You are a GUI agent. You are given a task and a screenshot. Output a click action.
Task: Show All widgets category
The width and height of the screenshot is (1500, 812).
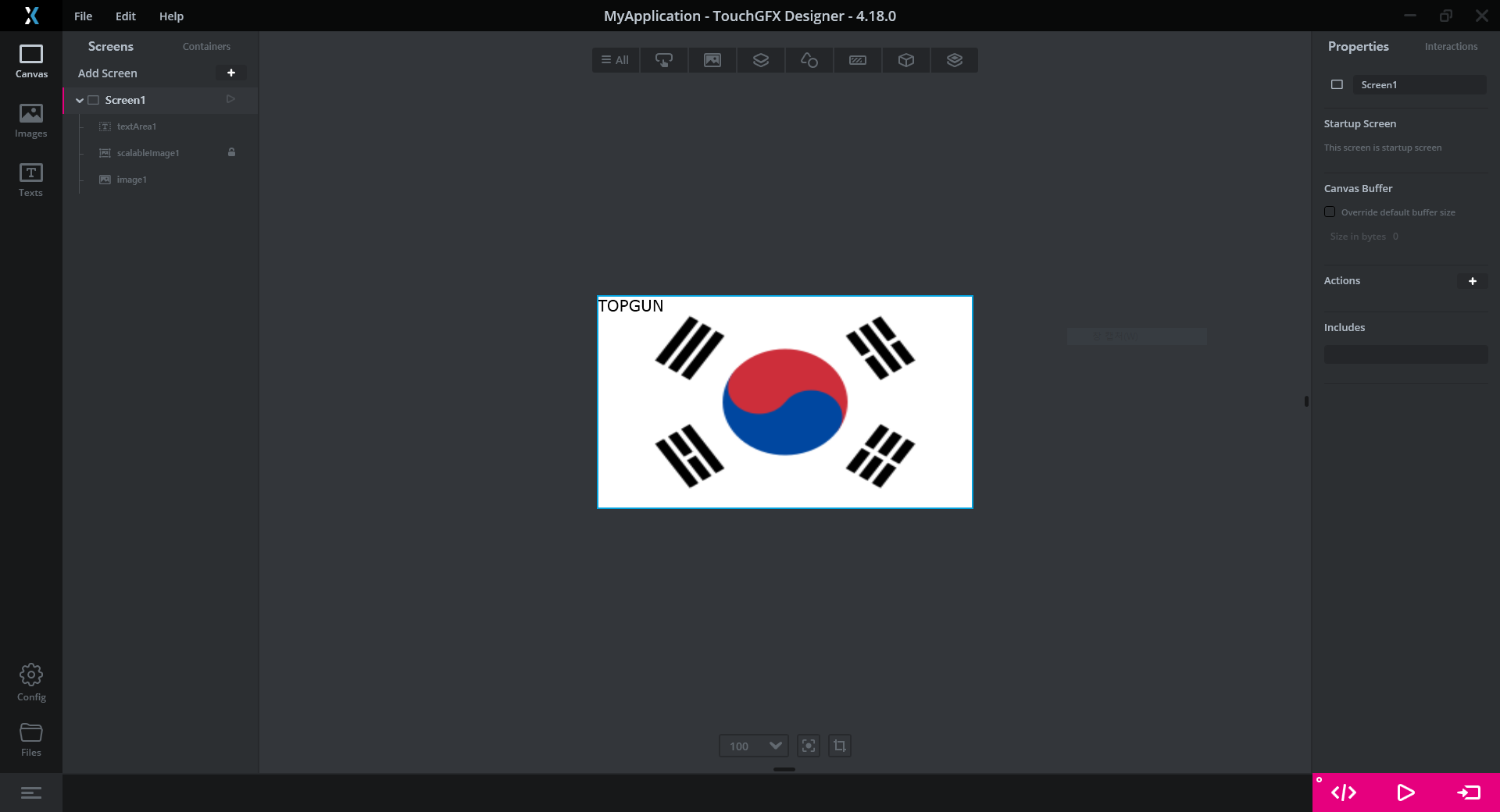coord(616,60)
